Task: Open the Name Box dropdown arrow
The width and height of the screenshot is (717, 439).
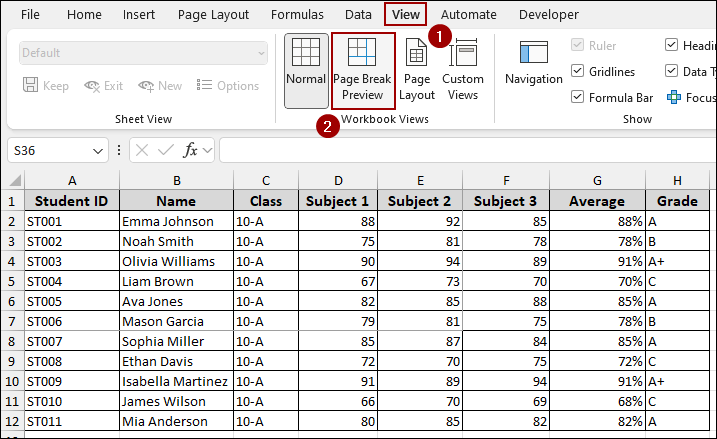Action: (x=98, y=151)
